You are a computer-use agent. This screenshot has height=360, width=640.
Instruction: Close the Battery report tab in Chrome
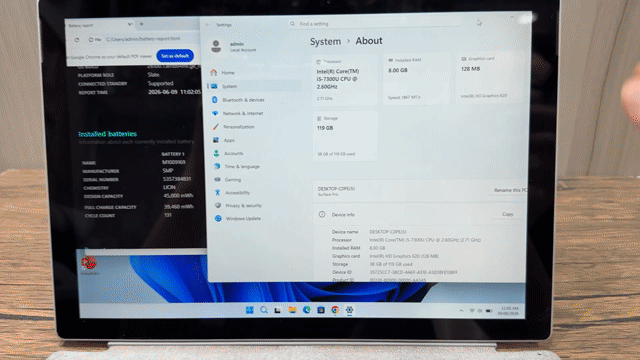coord(130,24)
